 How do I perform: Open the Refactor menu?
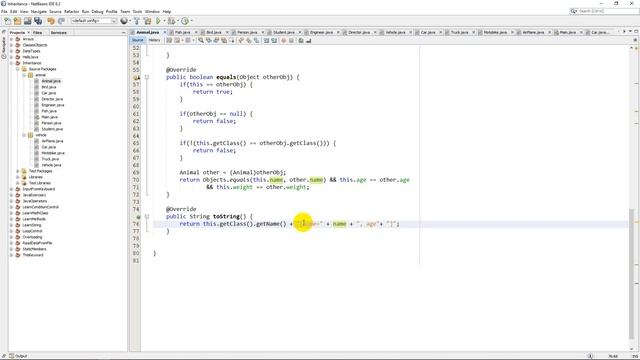tap(71, 11)
